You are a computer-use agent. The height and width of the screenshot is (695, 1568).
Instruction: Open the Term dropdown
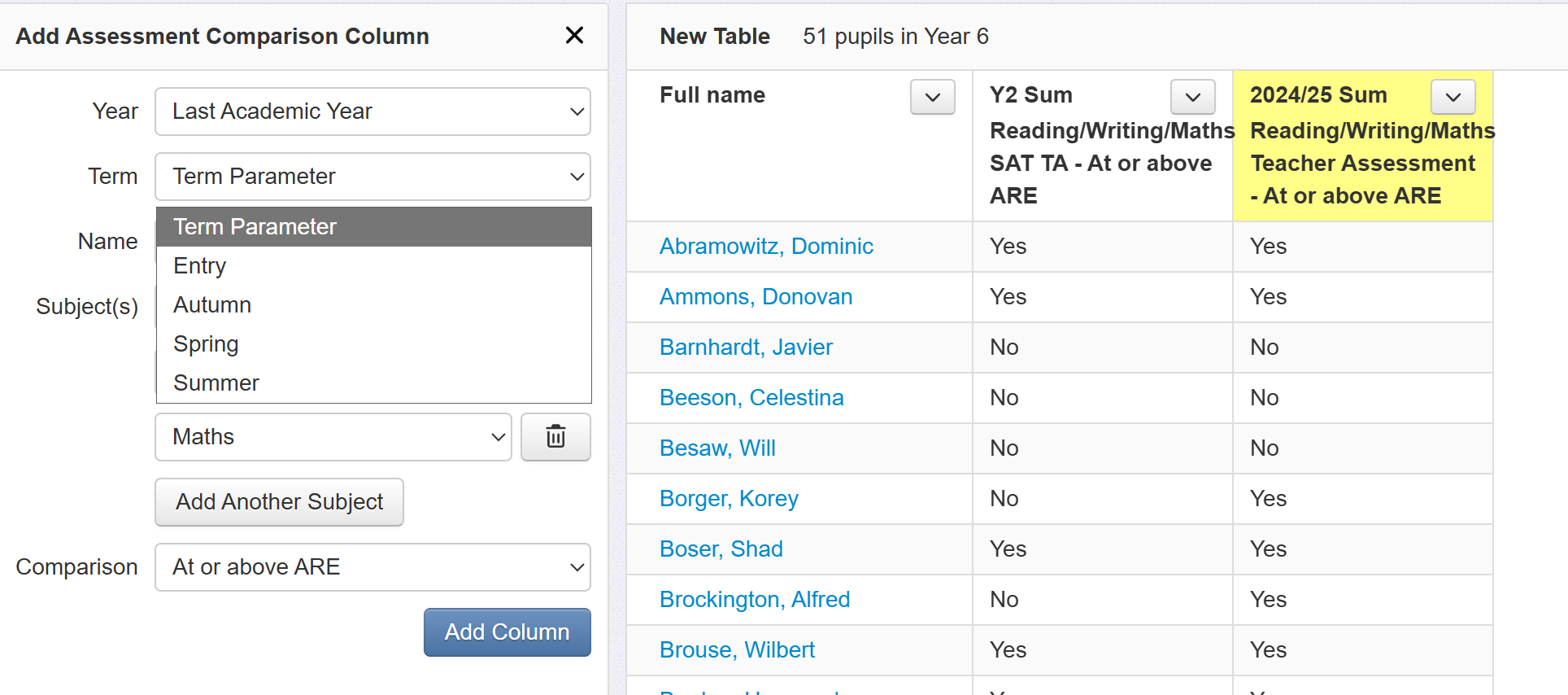(372, 177)
